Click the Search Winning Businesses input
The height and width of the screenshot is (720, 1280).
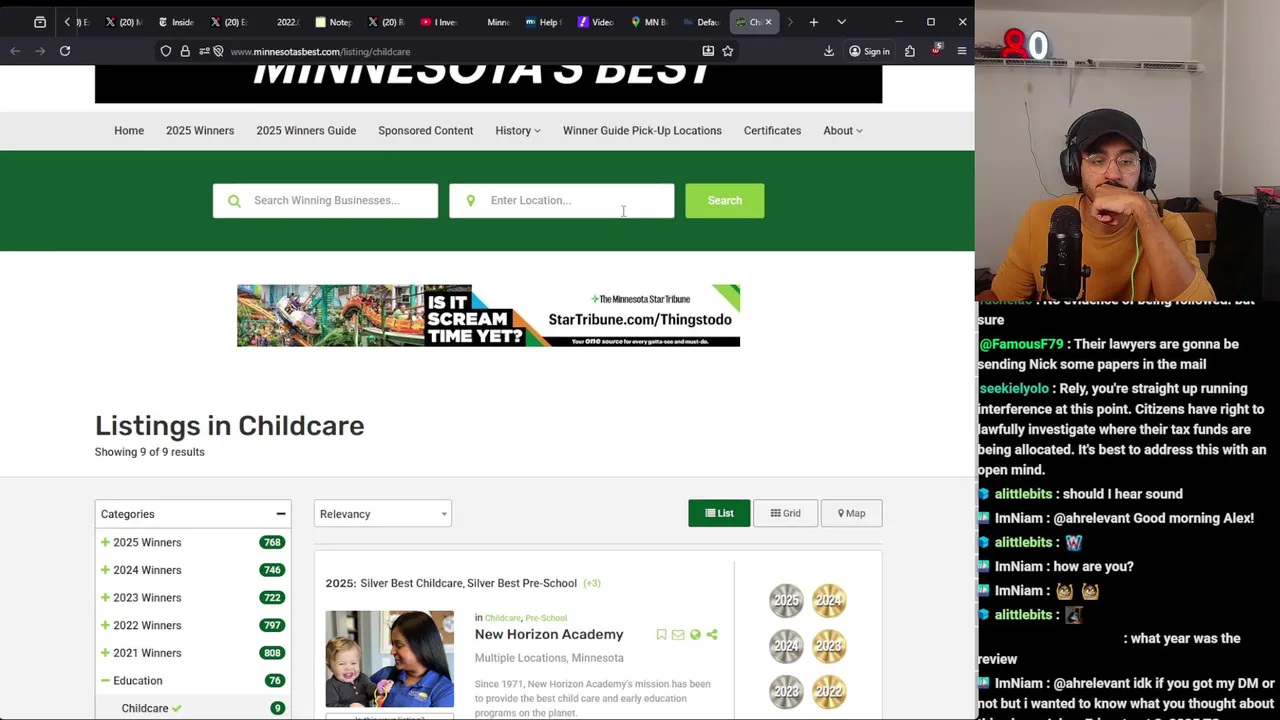coord(325,201)
